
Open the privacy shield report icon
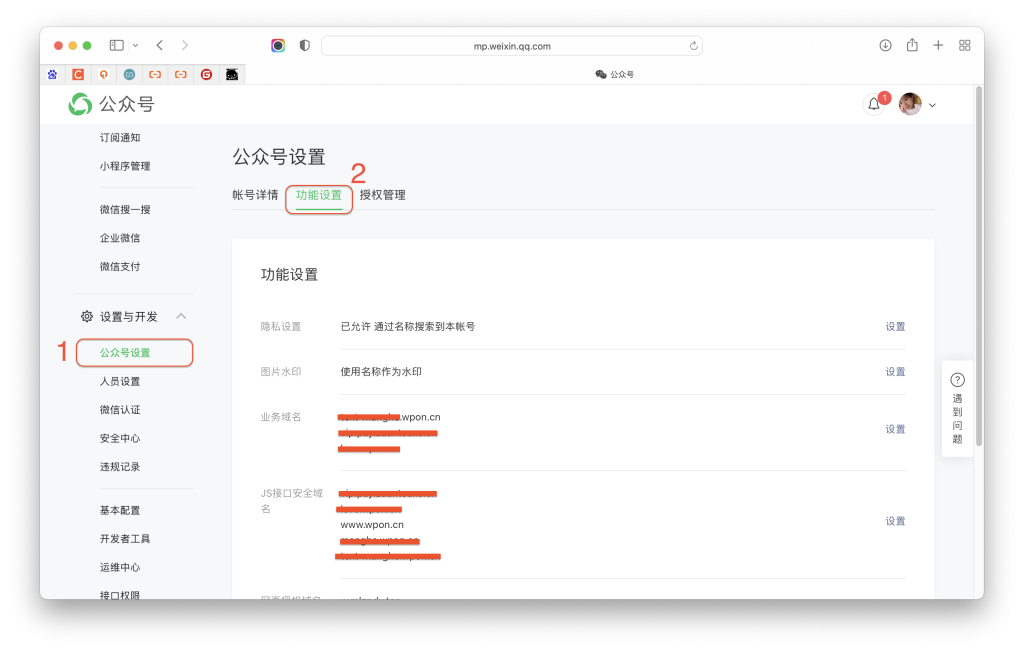304,45
